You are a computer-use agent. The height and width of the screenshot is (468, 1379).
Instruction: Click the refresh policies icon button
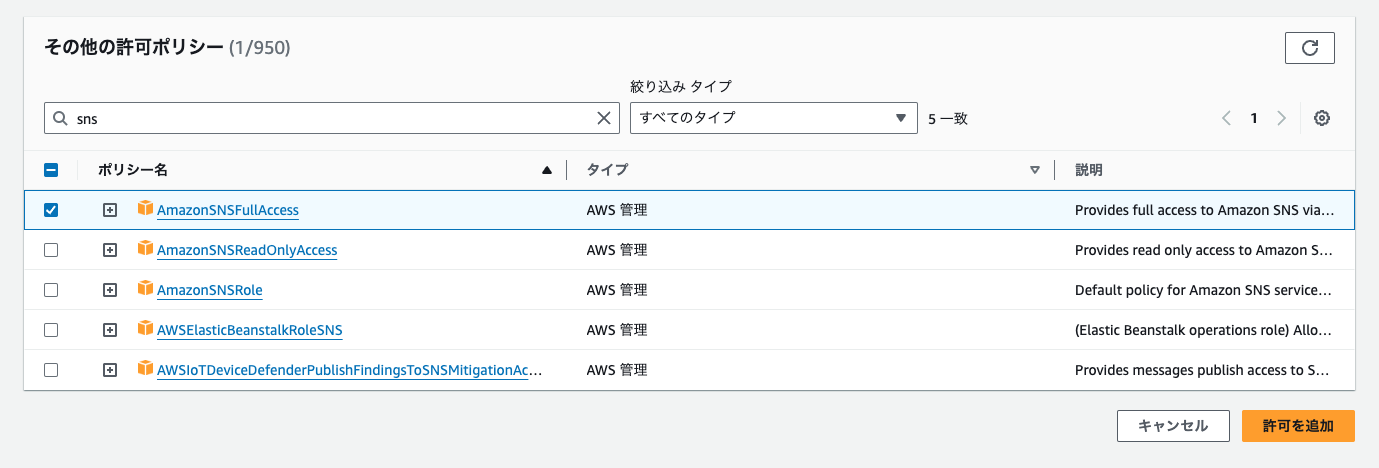(x=1310, y=47)
